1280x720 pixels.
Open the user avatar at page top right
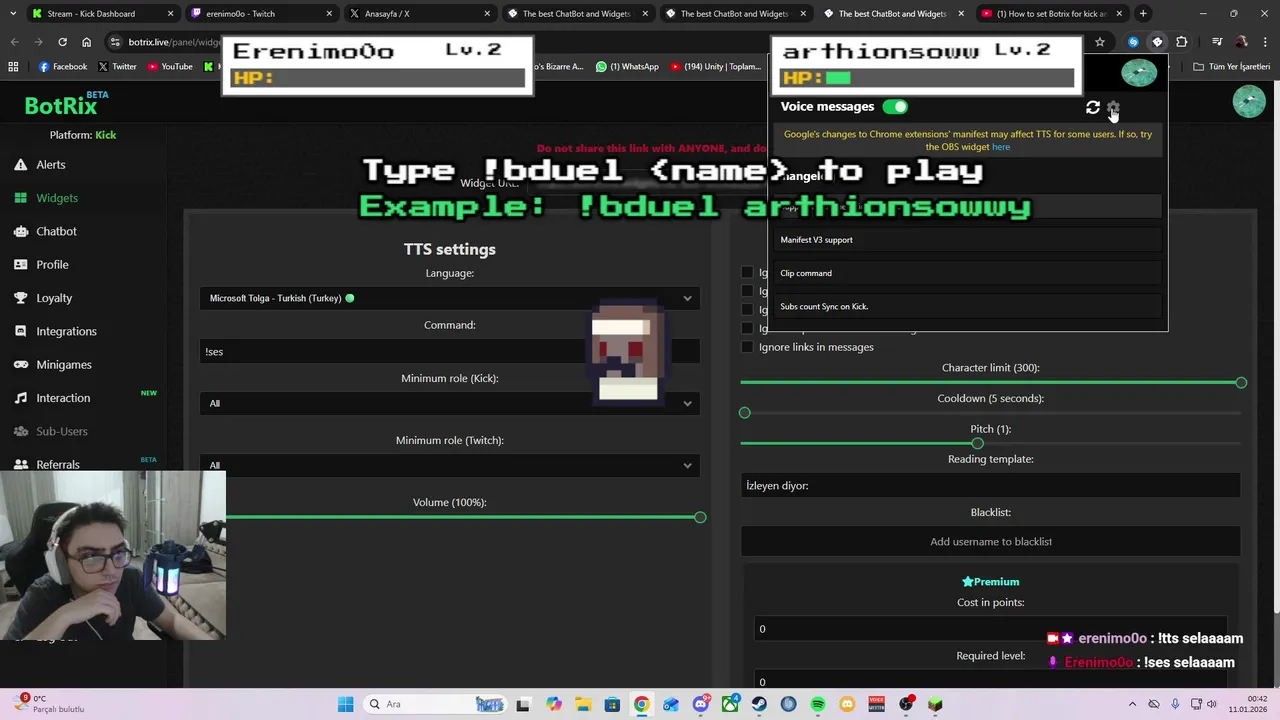coord(1249,102)
